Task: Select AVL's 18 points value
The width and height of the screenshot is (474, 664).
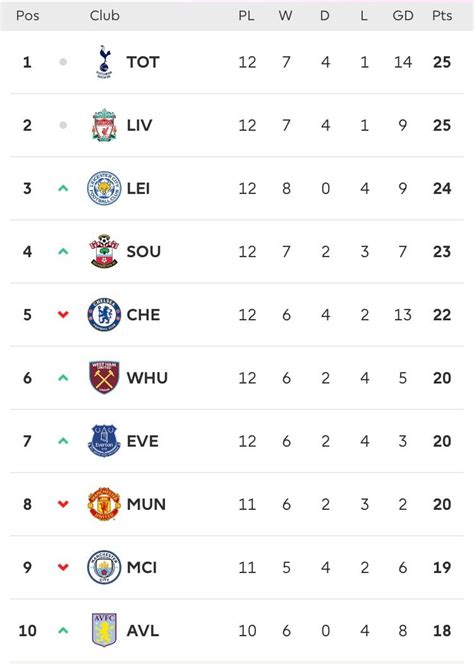Action: [442, 630]
